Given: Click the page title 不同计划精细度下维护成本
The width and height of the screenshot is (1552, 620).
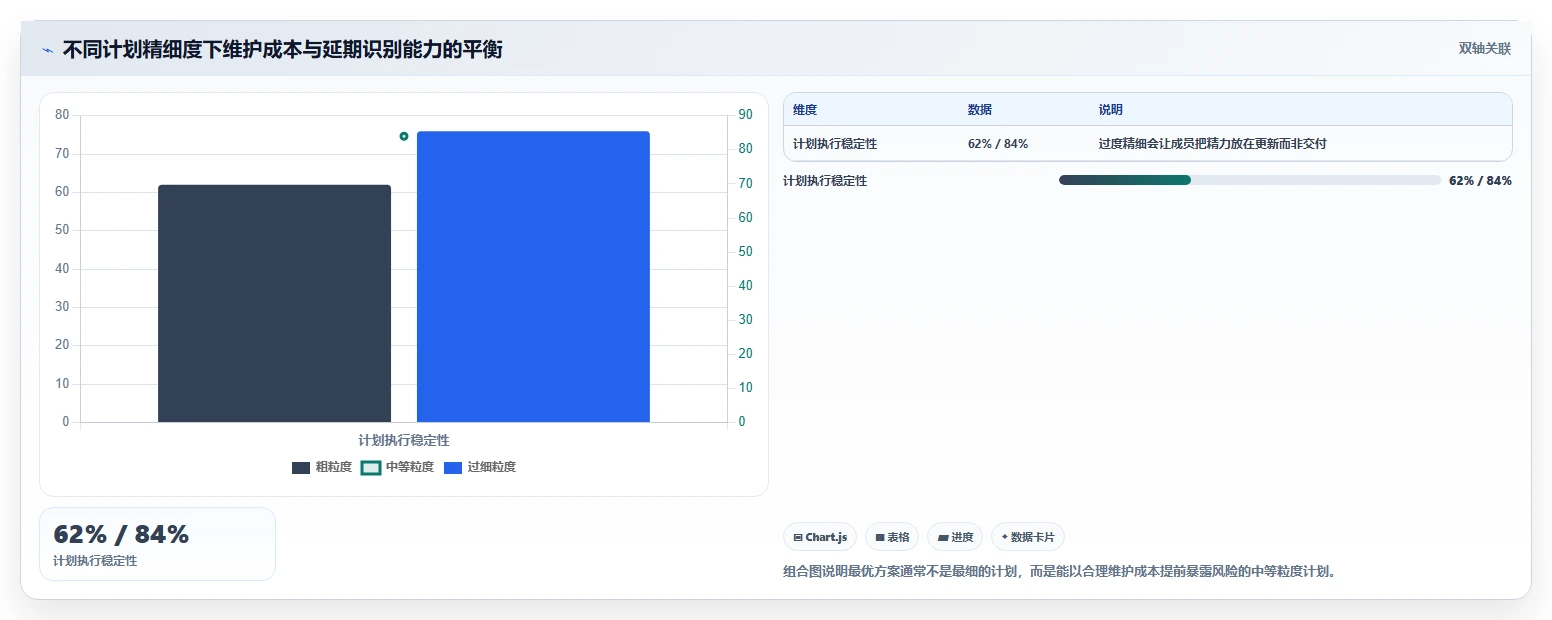Looking at the screenshot, I should click(x=282, y=49).
